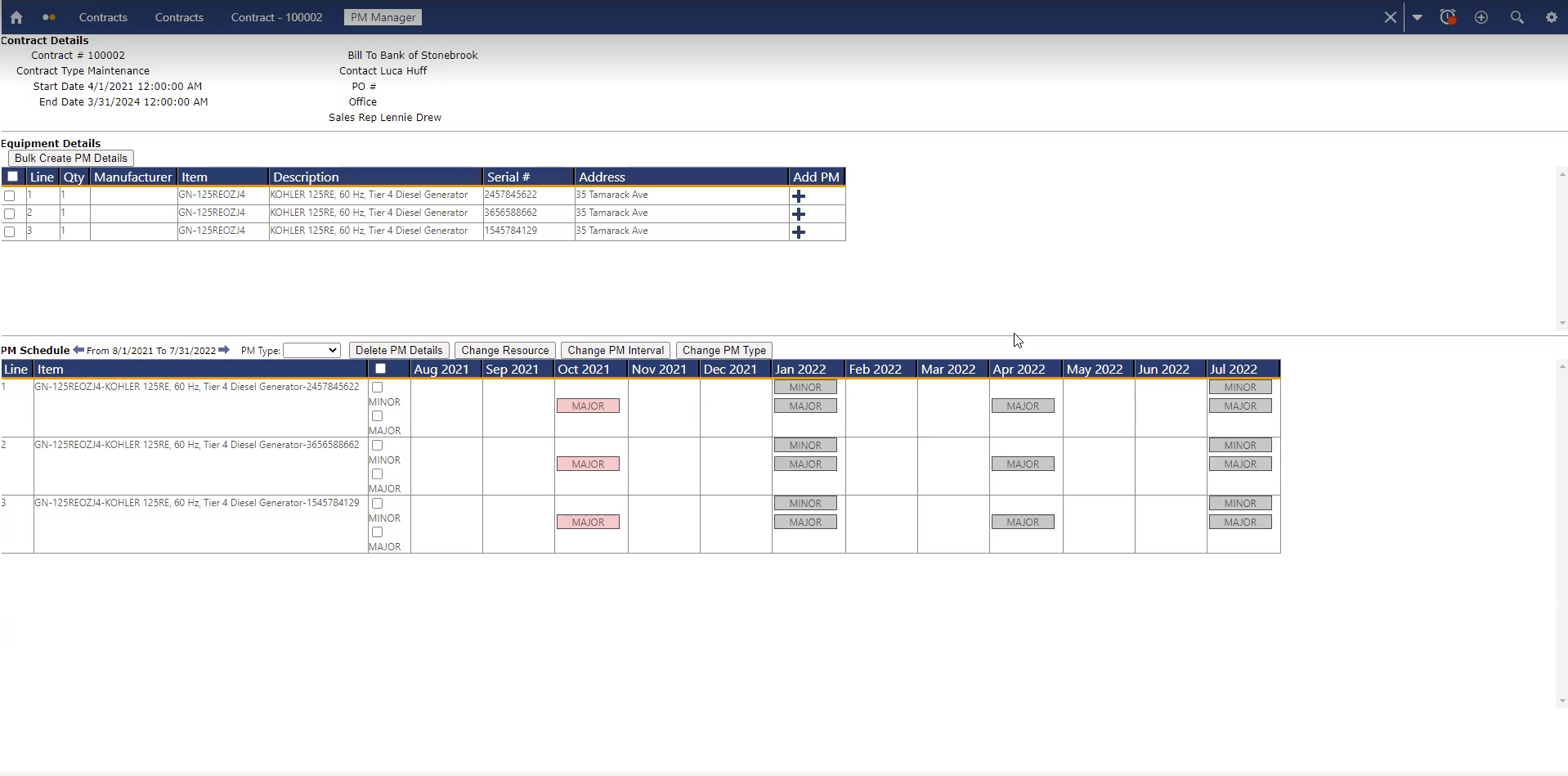The height and width of the screenshot is (776, 1568).
Task: Open search using the magnifier icon
Action: tap(1517, 16)
